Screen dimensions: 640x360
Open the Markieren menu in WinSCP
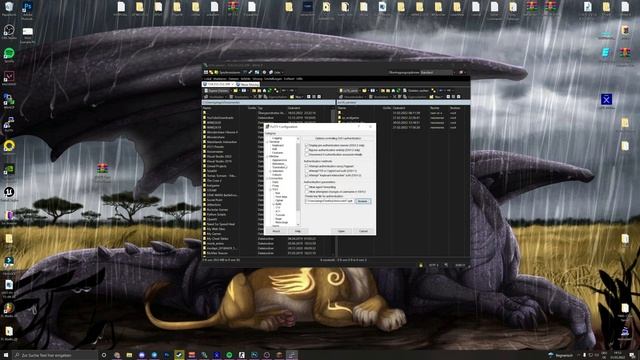coord(220,79)
